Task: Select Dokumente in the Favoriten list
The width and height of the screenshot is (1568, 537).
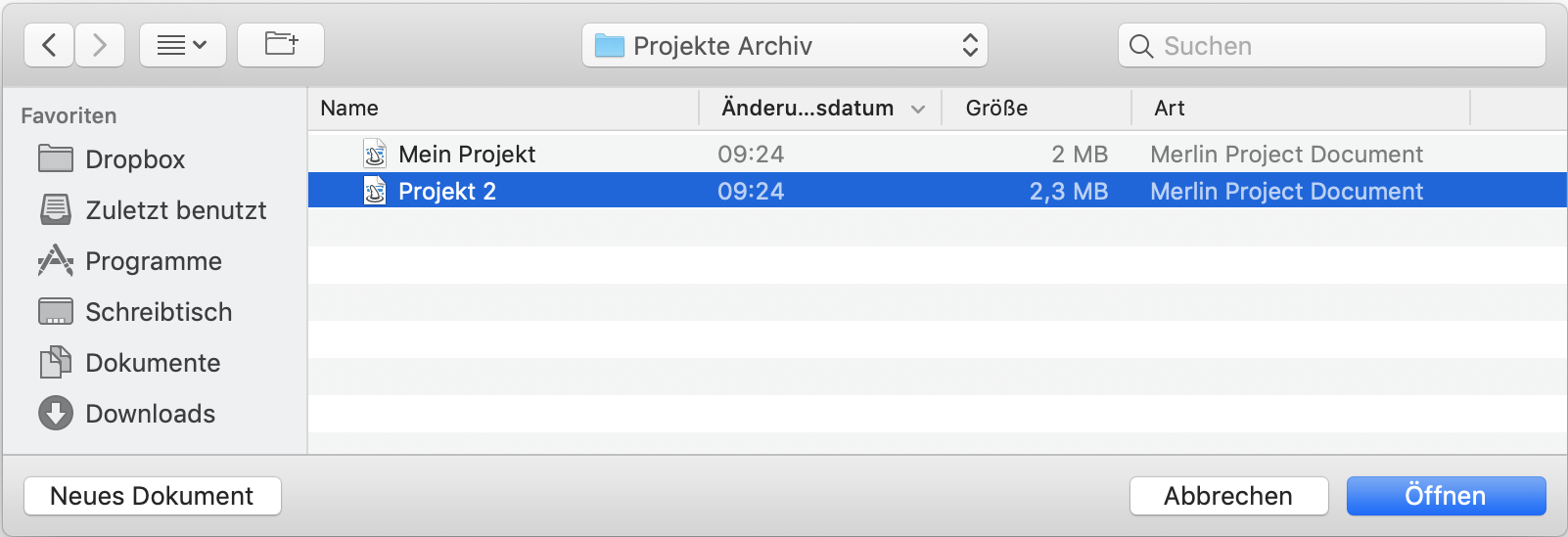Action: pos(153,363)
